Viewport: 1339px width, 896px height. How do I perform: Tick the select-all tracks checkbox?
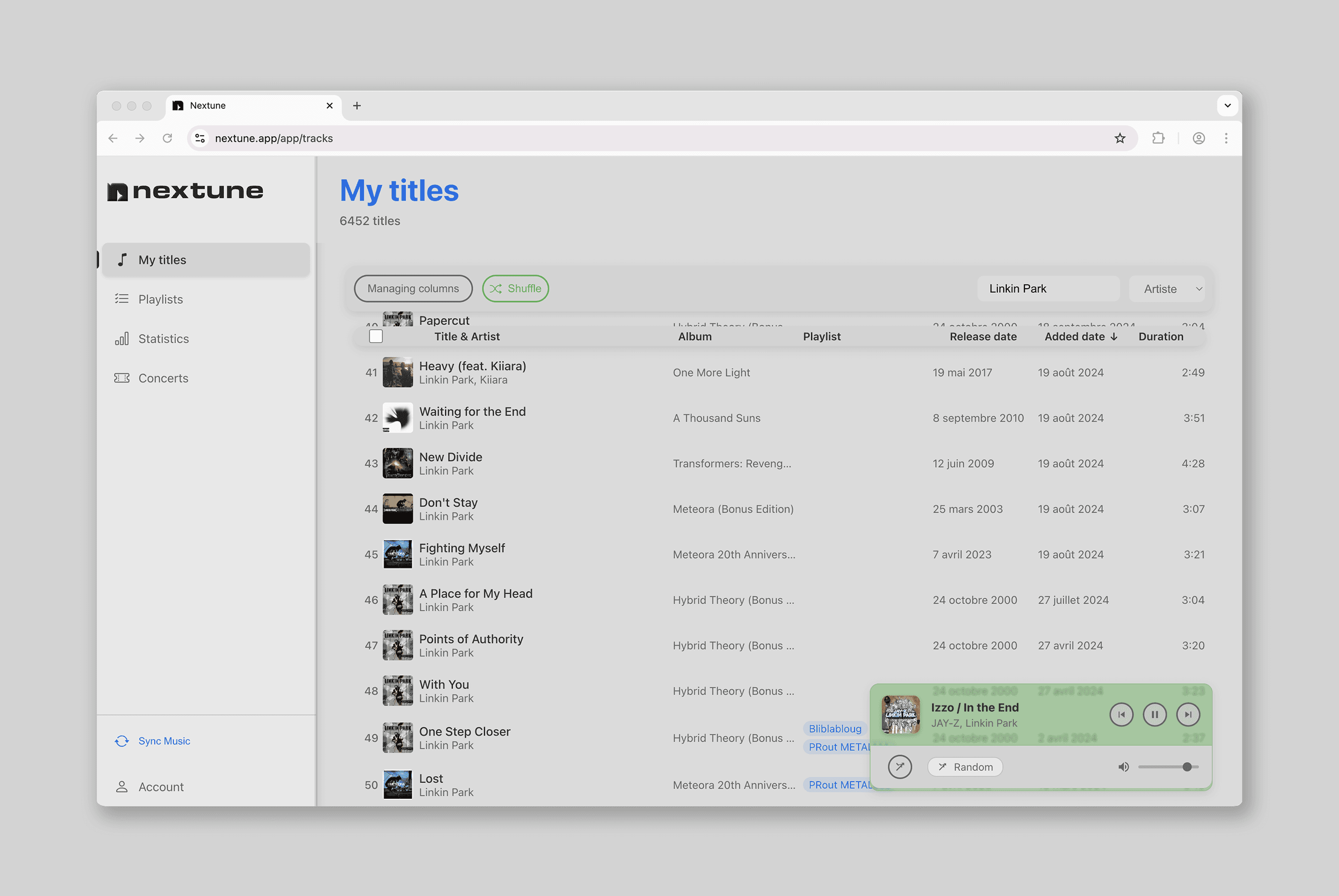coord(376,337)
